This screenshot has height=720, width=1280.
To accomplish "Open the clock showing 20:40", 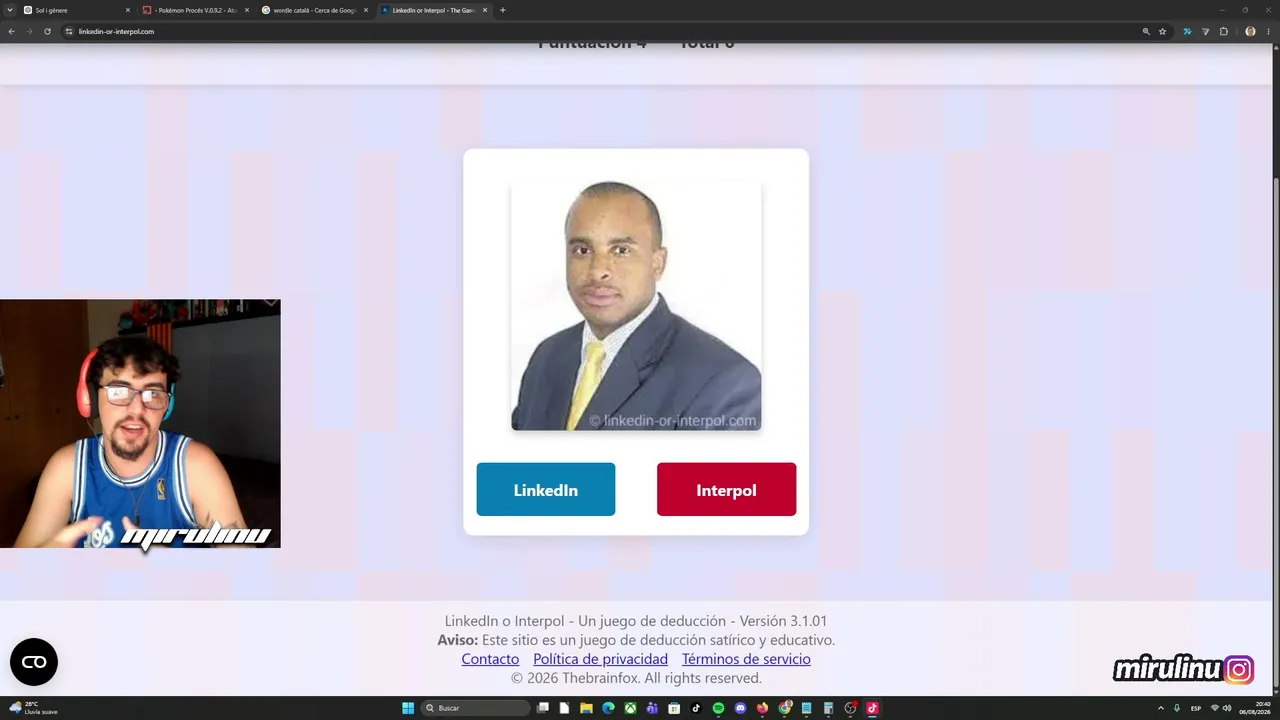I will tap(1255, 708).
